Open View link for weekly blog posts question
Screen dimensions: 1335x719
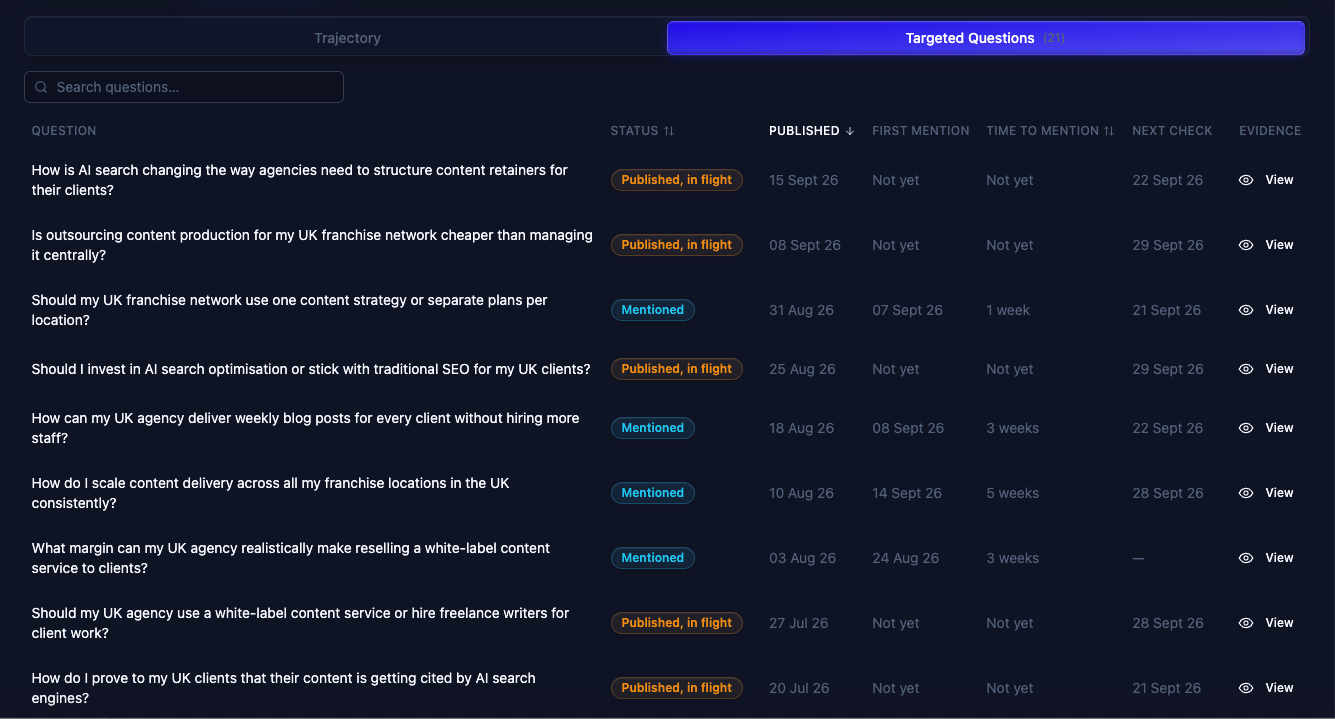tap(1279, 428)
